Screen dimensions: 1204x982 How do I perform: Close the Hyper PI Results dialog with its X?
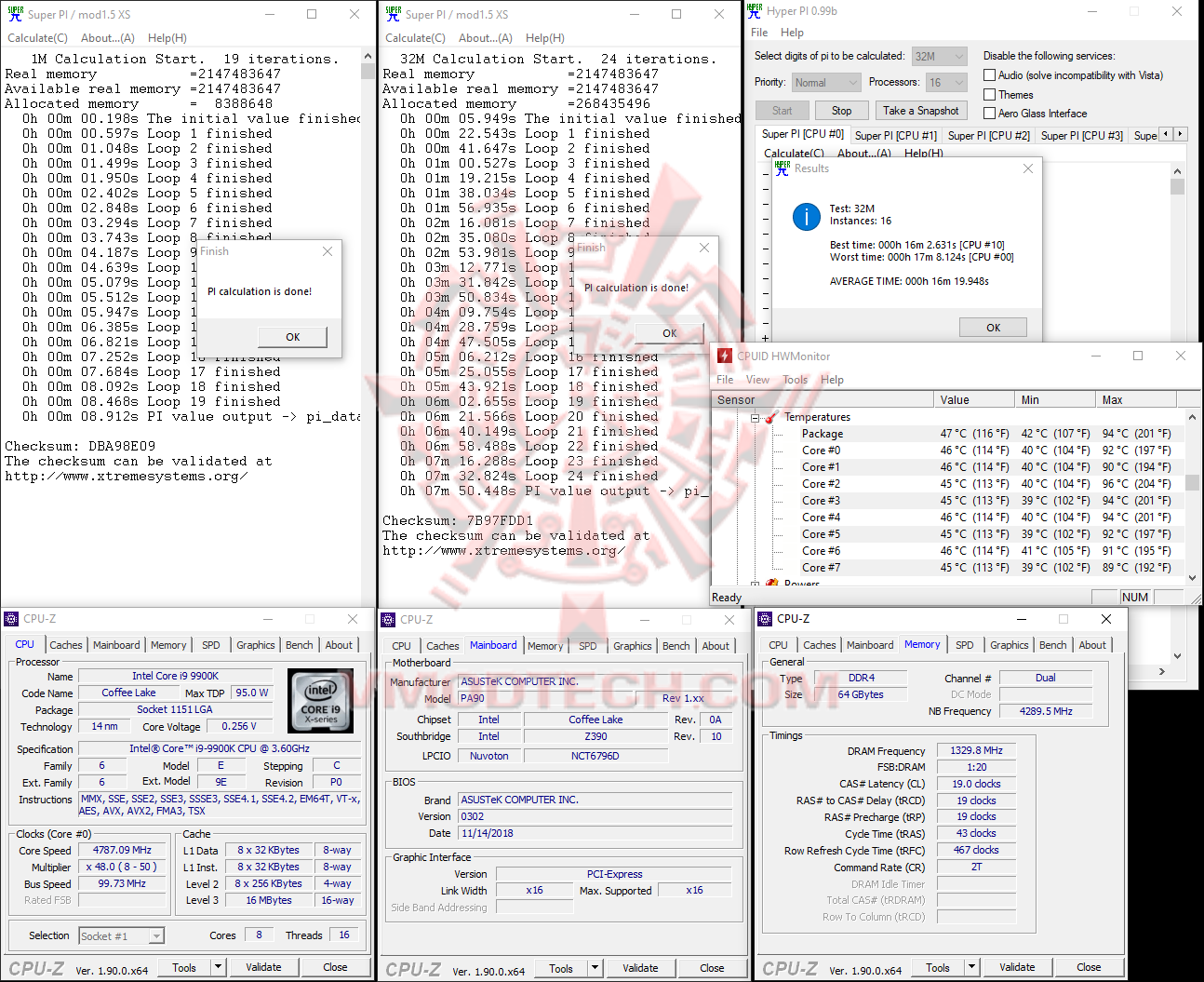pyautogui.click(x=1028, y=168)
